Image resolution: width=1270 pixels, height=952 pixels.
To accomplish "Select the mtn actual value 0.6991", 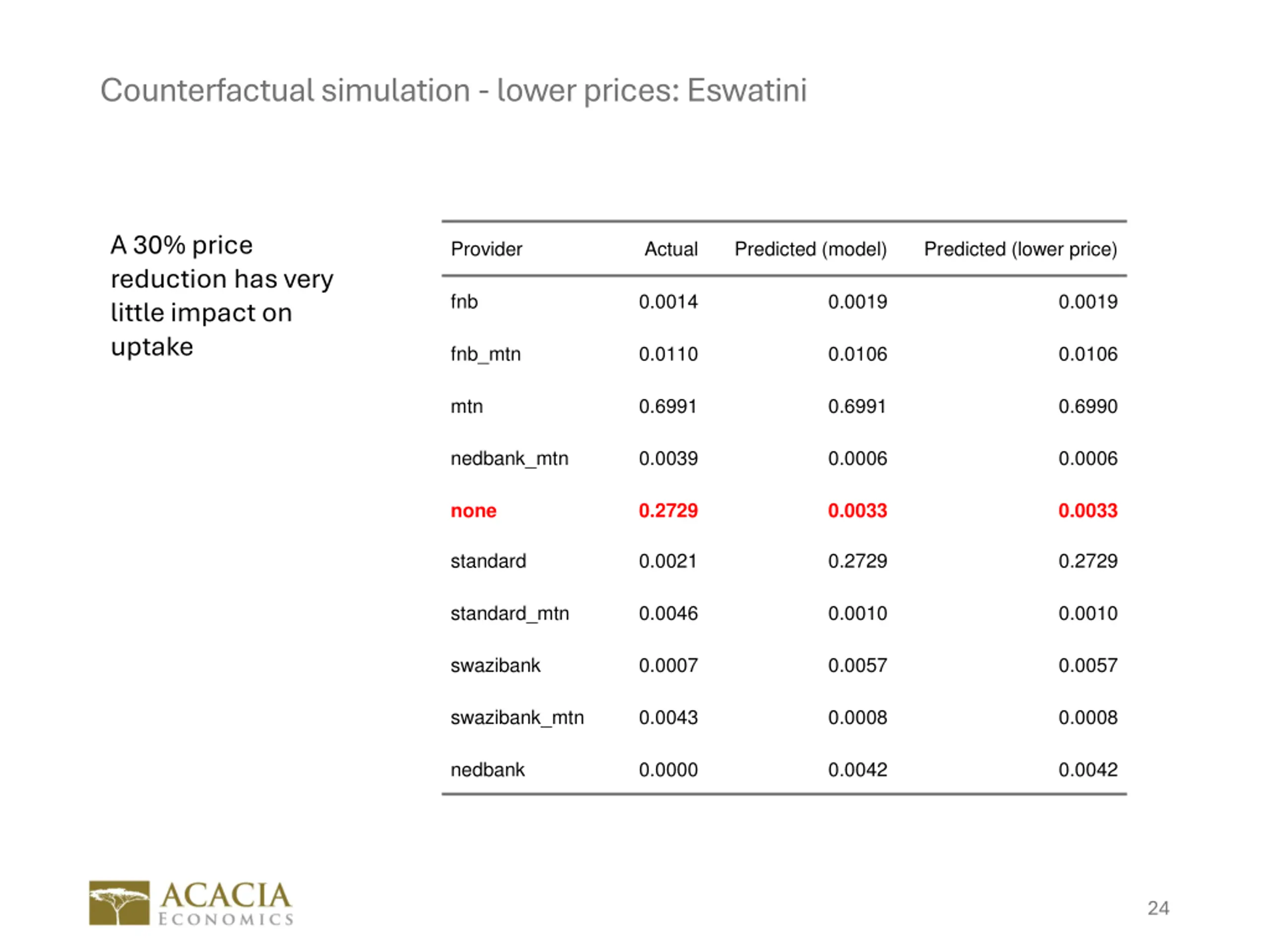I will [x=668, y=406].
